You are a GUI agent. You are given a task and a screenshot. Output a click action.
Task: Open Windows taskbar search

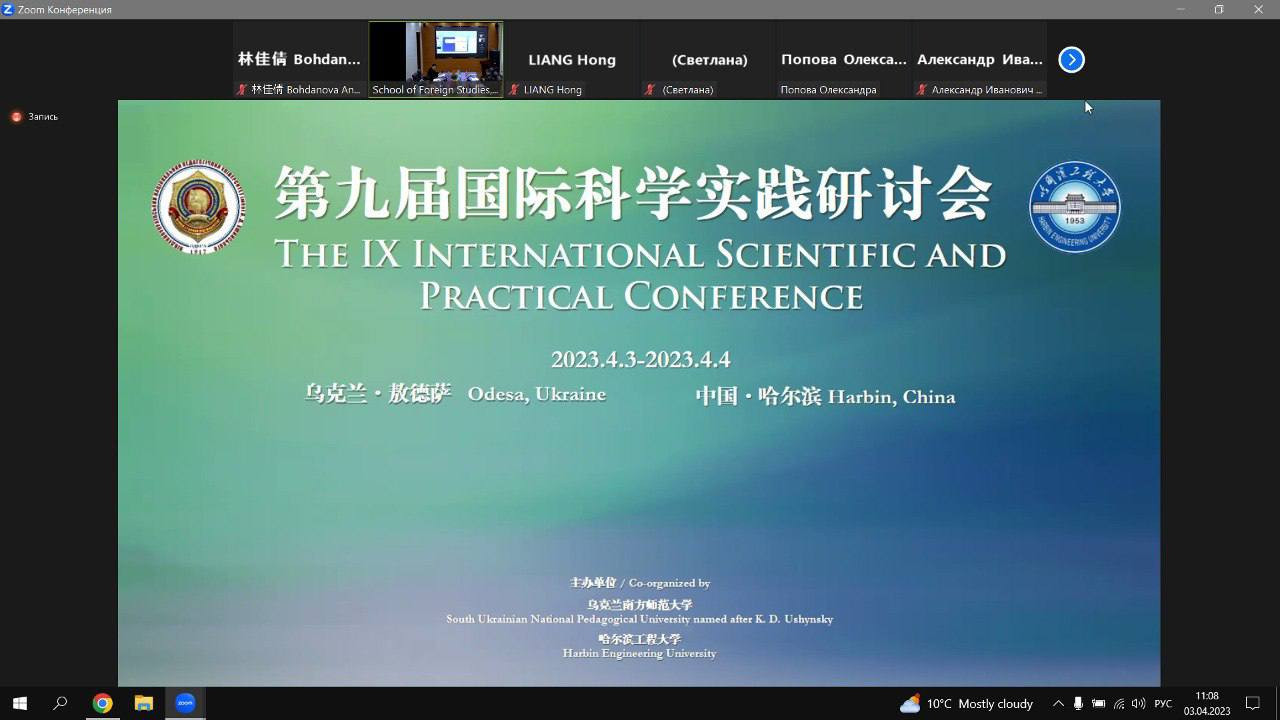60,703
